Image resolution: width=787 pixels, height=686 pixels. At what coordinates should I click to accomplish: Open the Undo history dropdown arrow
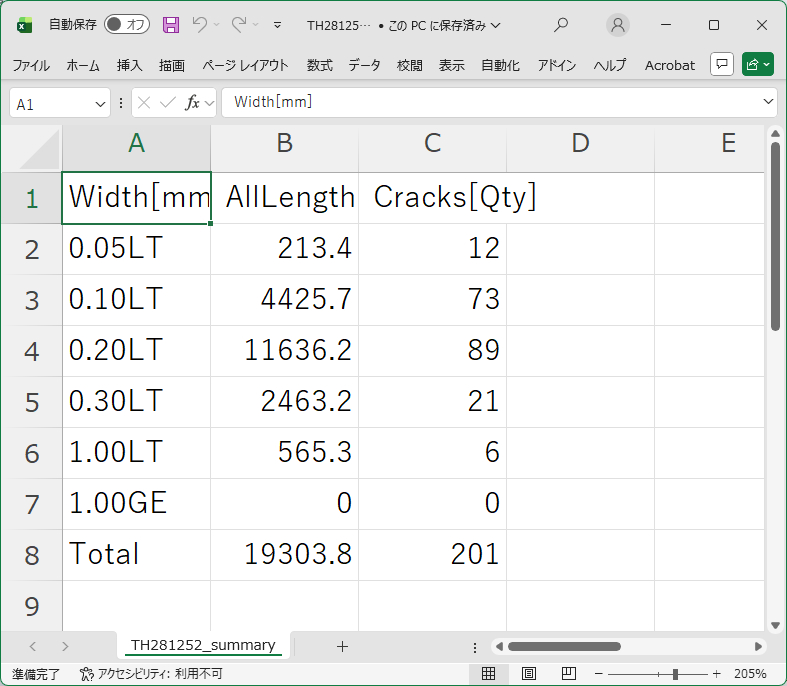click(x=216, y=25)
